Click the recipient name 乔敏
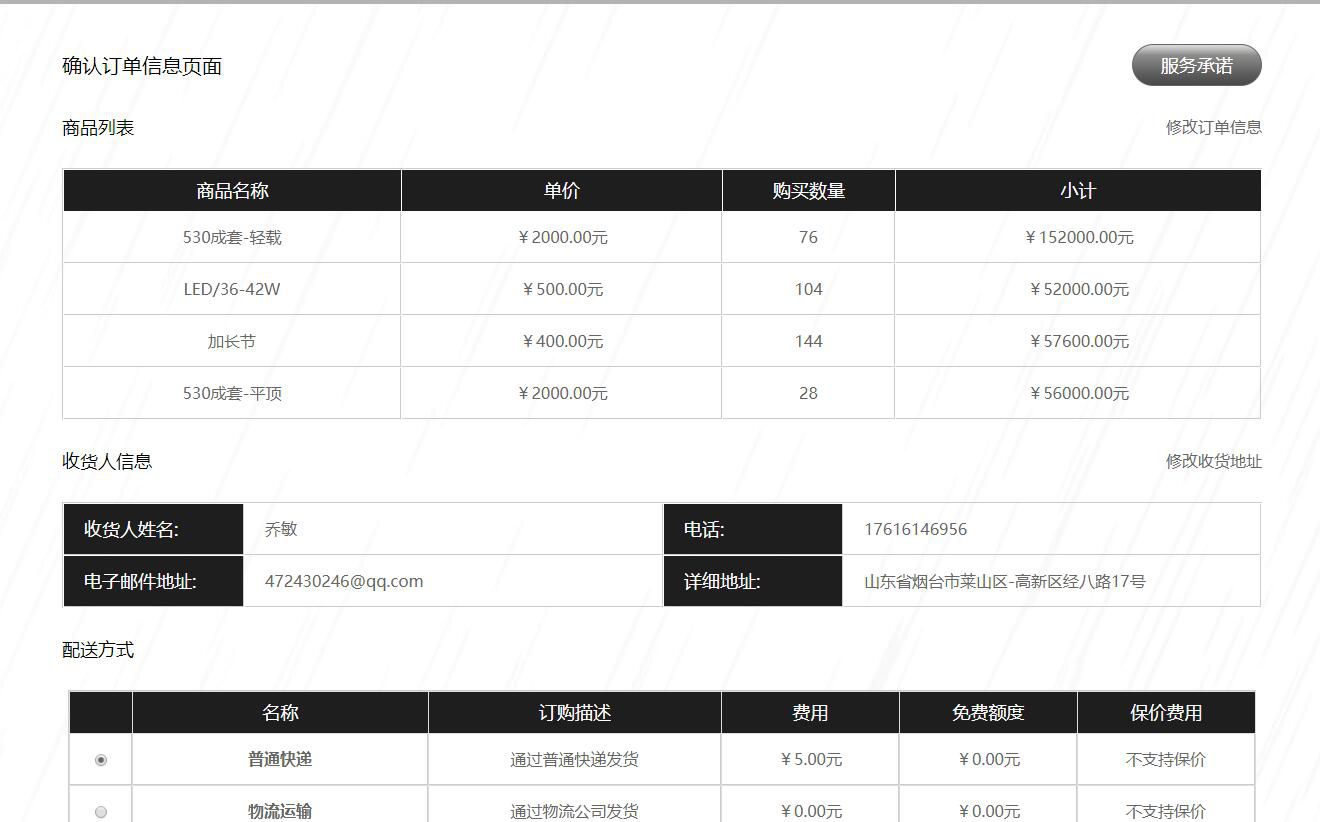Image resolution: width=1320 pixels, height=822 pixels. tap(281, 529)
